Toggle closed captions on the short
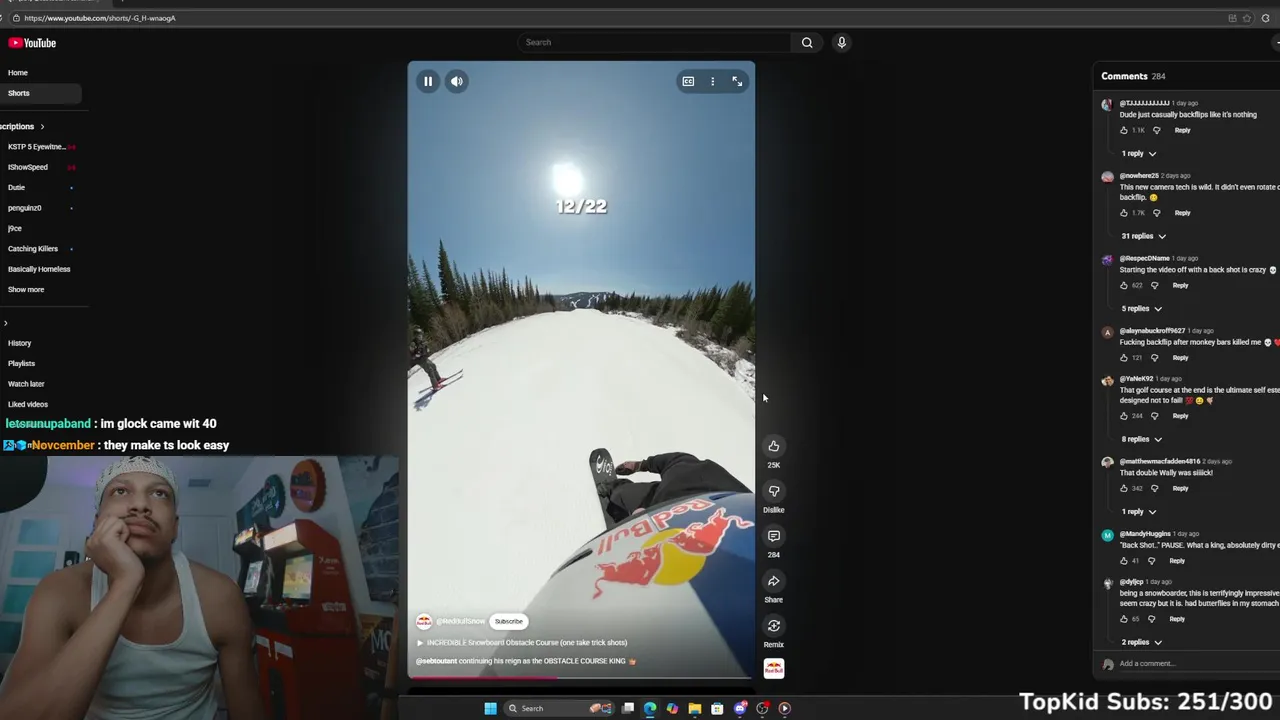This screenshot has width=1280, height=720. [x=688, y=82]
